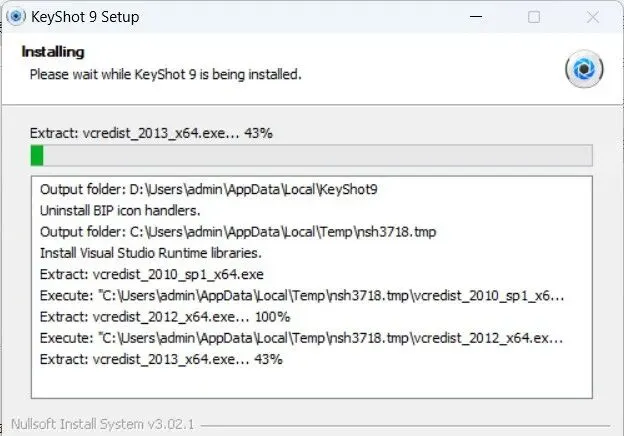
Task: Click the KeyShot 9 Setup title text
Action: 85,17
